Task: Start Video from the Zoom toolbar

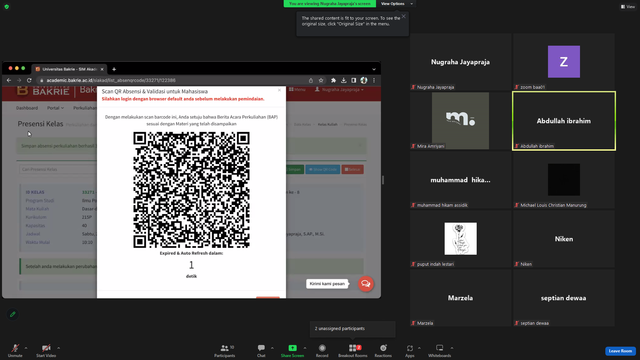Action: click(x=46, y=350)
